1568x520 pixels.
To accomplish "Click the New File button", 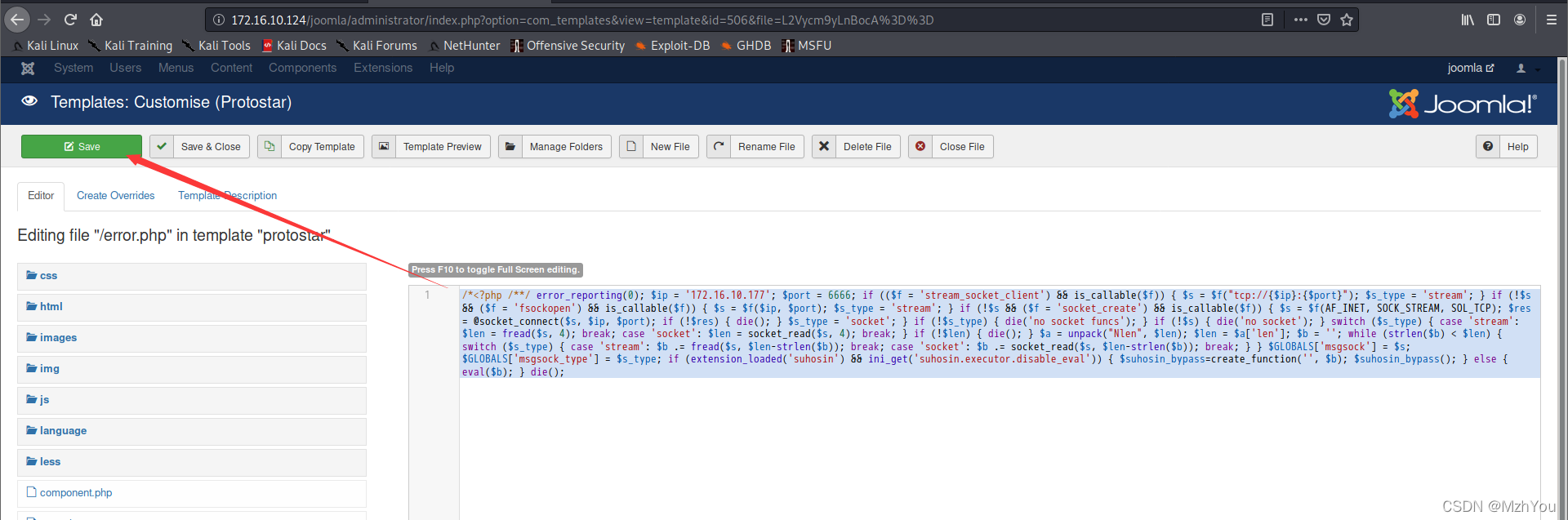I will click(659, 147).
